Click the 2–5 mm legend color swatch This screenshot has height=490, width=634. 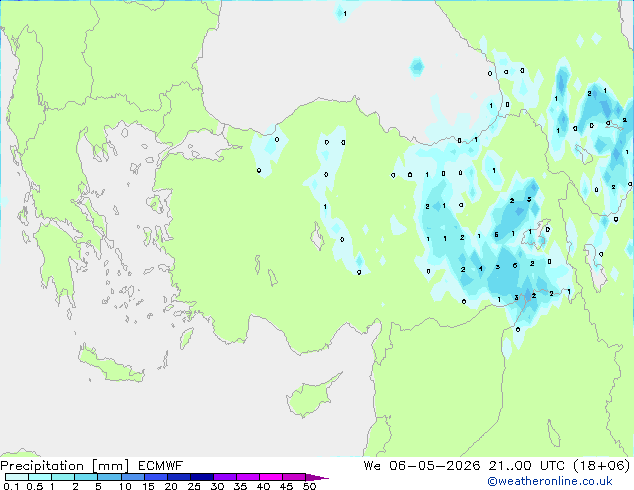pyautogui.click(x=86, y=477)
